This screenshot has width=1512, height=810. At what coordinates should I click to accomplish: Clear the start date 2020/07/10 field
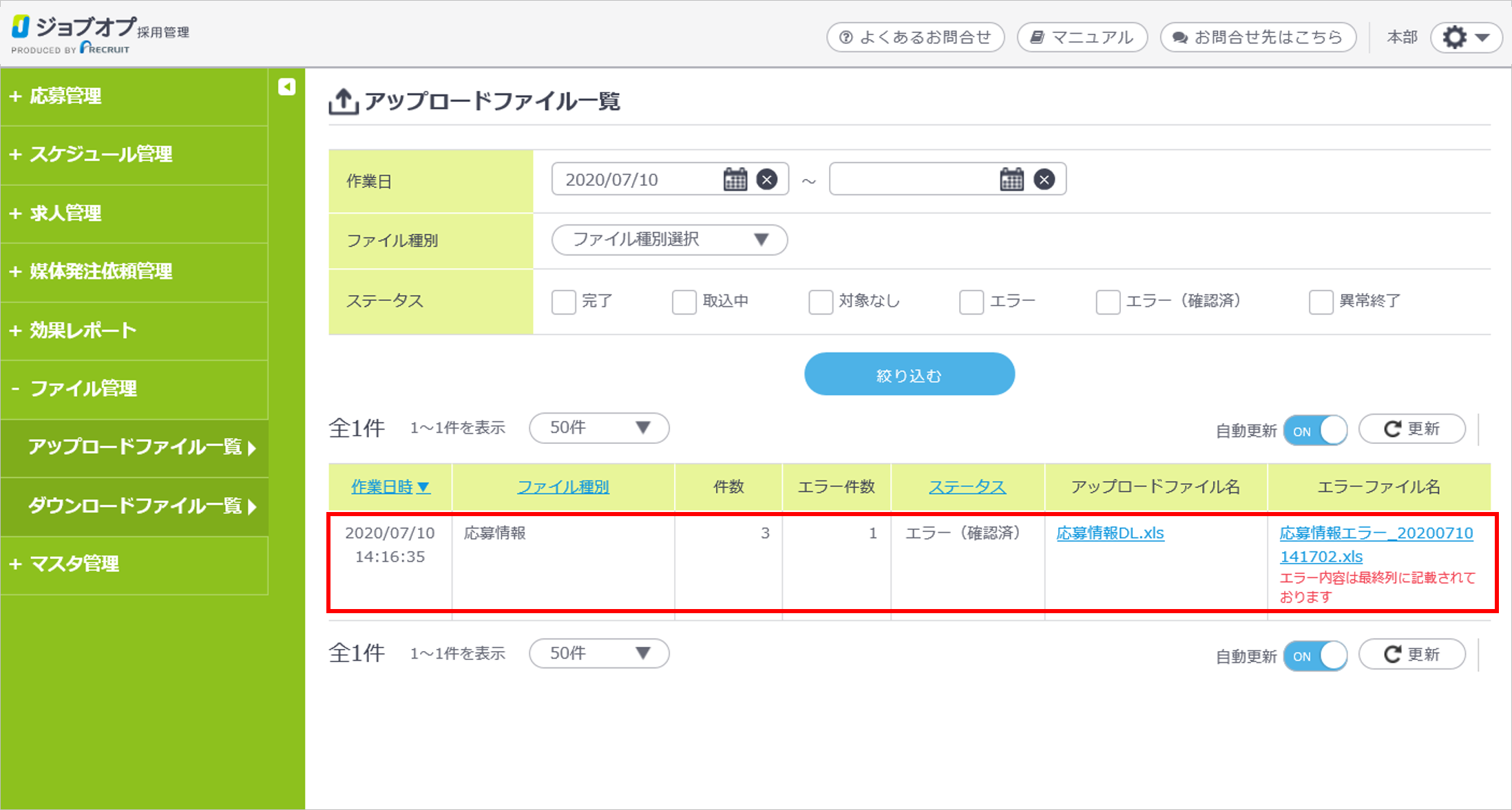click(767, 180)
